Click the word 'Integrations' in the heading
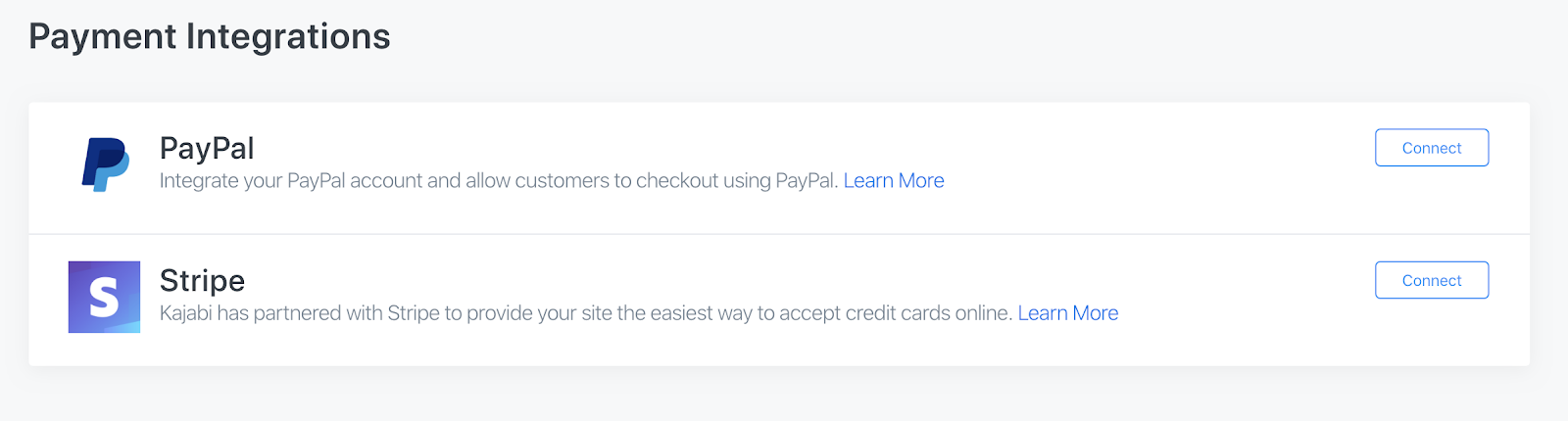1568x421 pixels. click(x=288, y=36)
